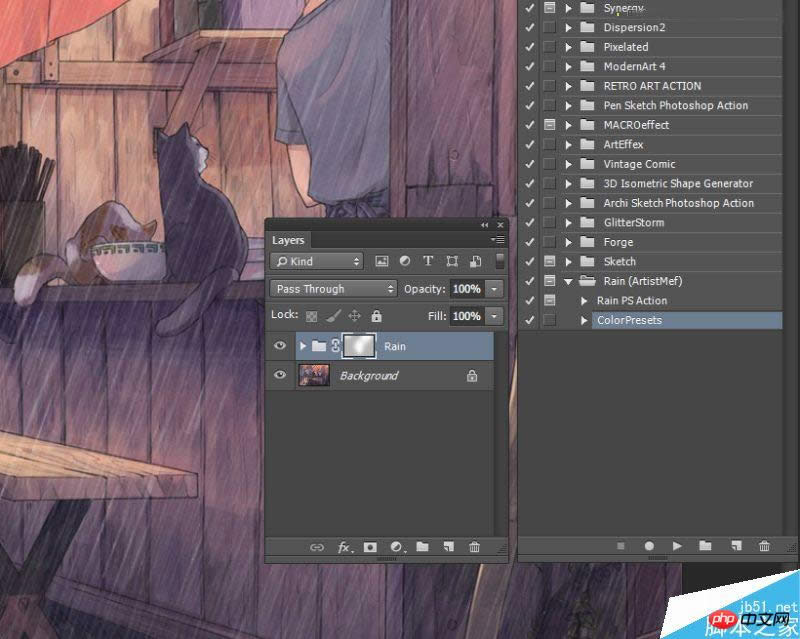Click the link layers icon
Screen dimensions: 800x639
click(x=317, y=547)
